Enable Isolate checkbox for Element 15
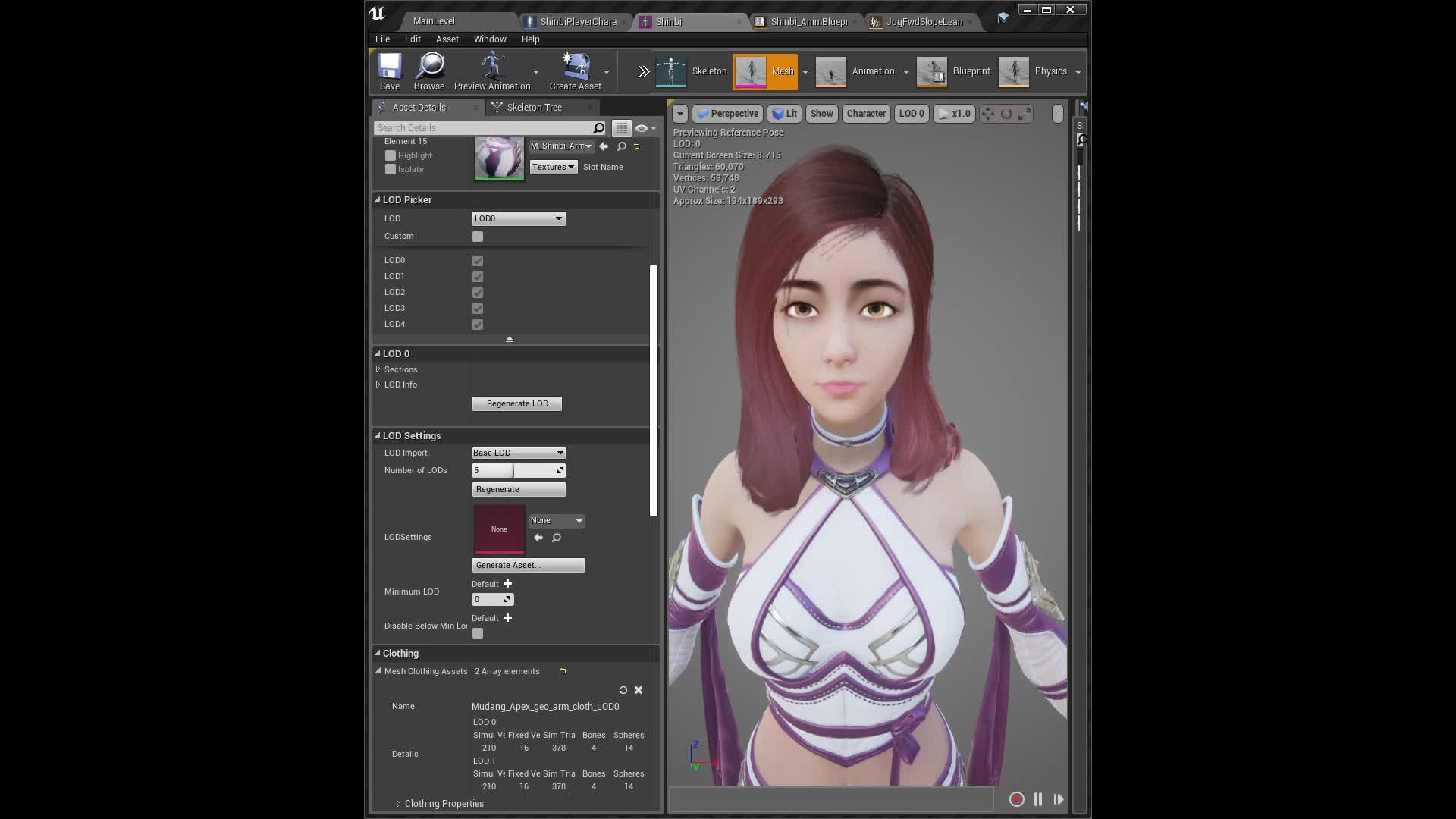The image size is (1456, 819). pyautogui.click(x=391, y=169)
